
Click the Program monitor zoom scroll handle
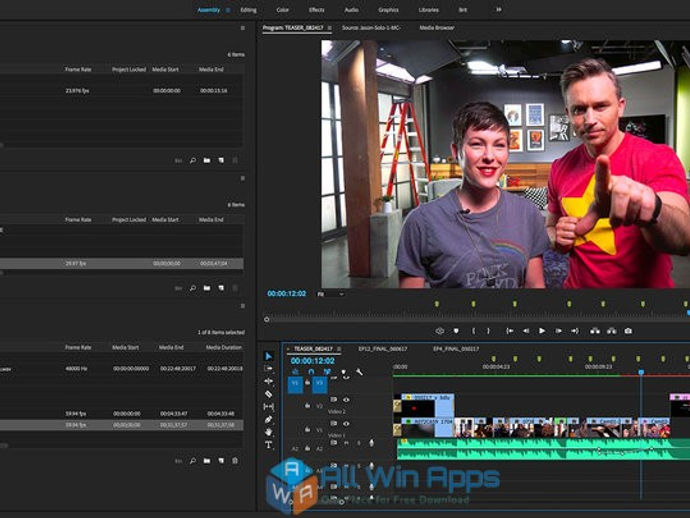(x=266, y=319)
